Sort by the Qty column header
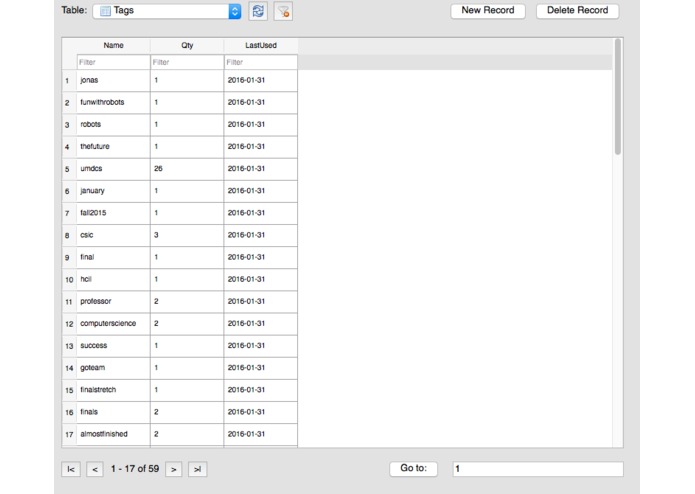The image size is (695, 494). (187, 46)
